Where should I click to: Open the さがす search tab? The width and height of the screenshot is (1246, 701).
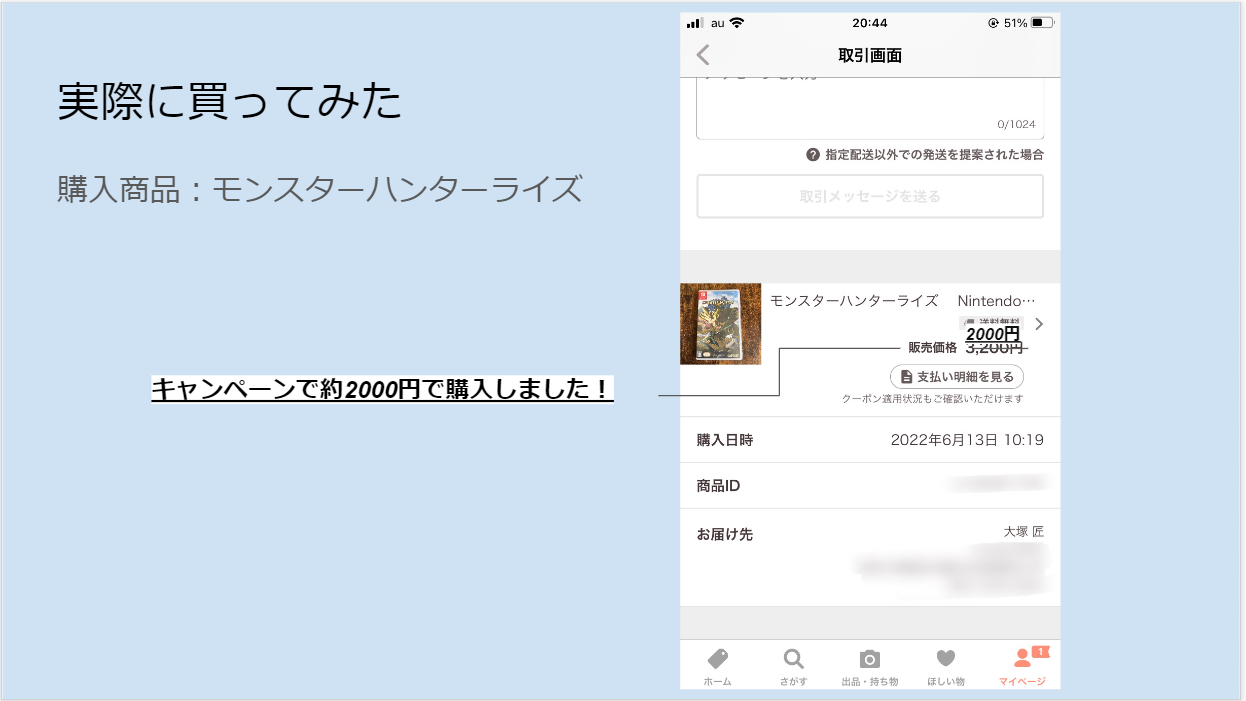point(793,667)
